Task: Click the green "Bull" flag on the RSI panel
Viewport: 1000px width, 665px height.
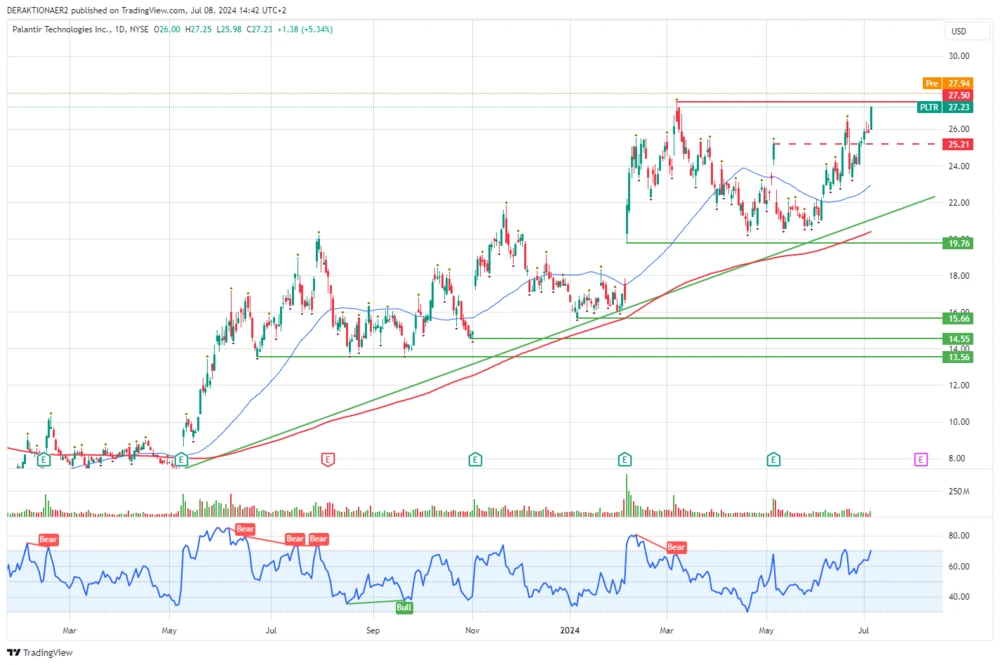Action: [x=406, y=606]
